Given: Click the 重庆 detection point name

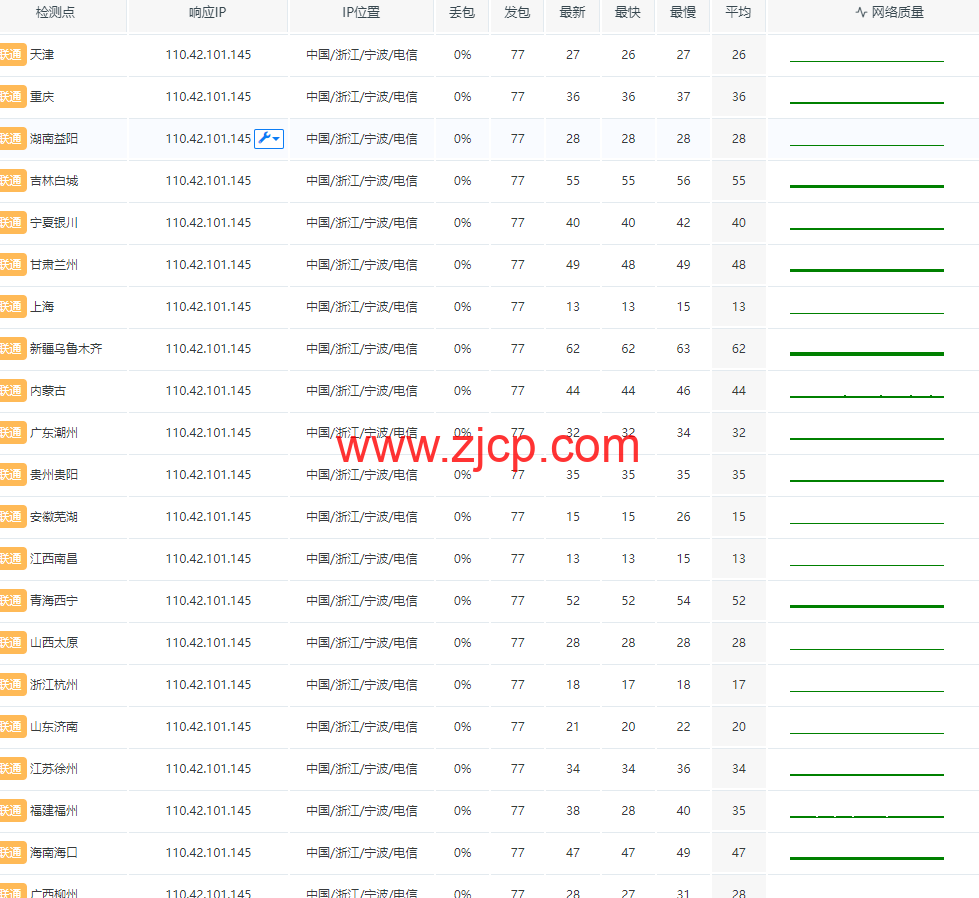Looking at the screenshot, I should (x=43, y=97).
